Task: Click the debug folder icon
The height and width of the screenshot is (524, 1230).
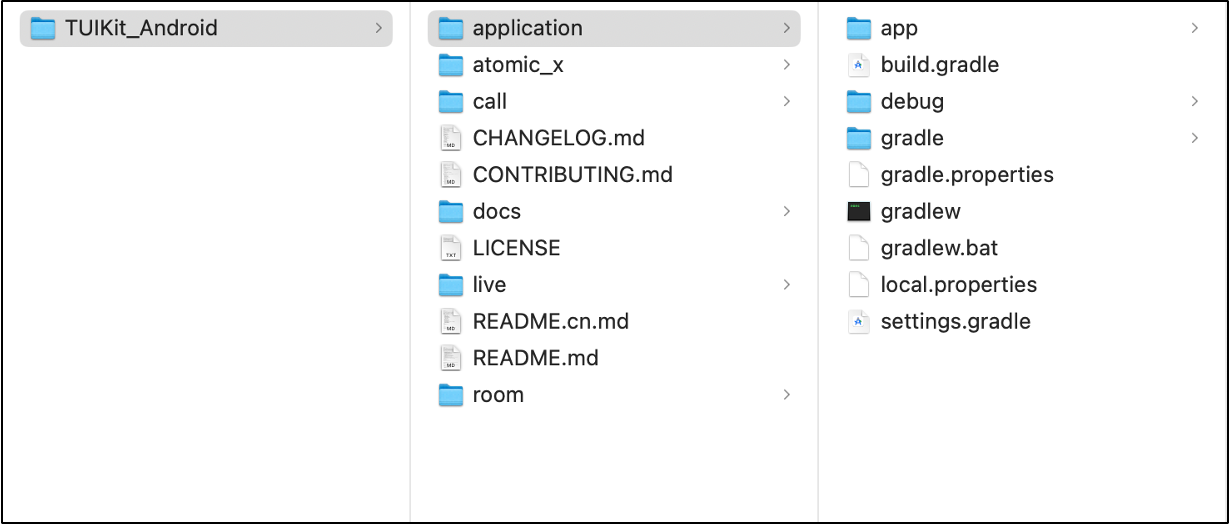Action: click(x=859, y=101)
